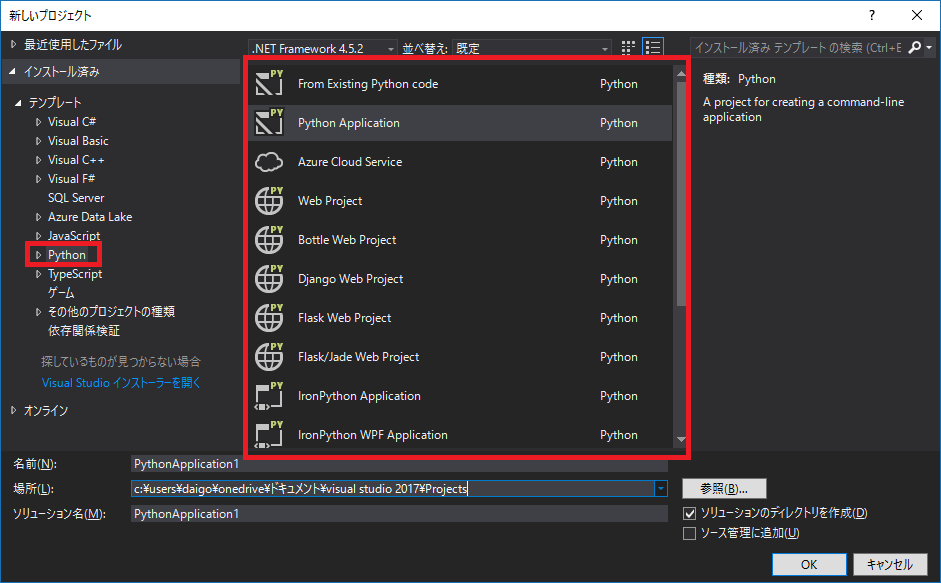941x583 pixels.
Task: Expand the Visual F# node arrow
Action: 38,179
